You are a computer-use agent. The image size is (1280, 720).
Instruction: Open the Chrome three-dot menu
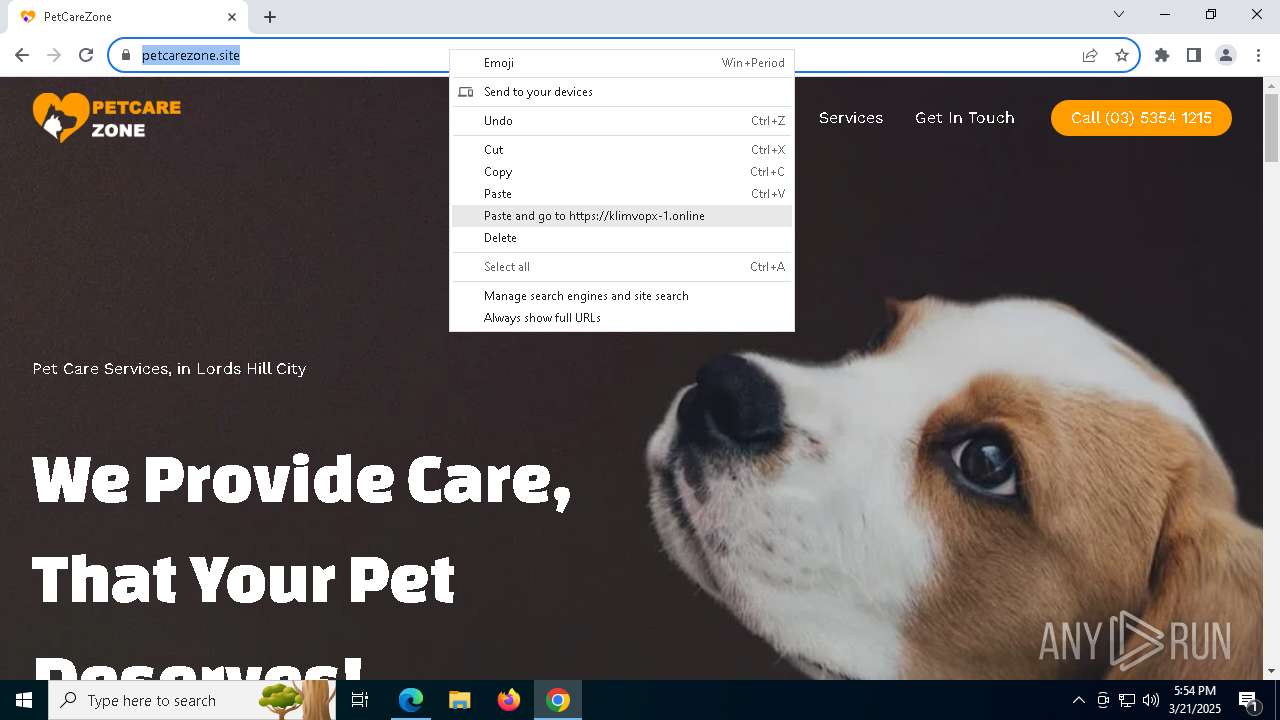click(x=1258, y=55)
